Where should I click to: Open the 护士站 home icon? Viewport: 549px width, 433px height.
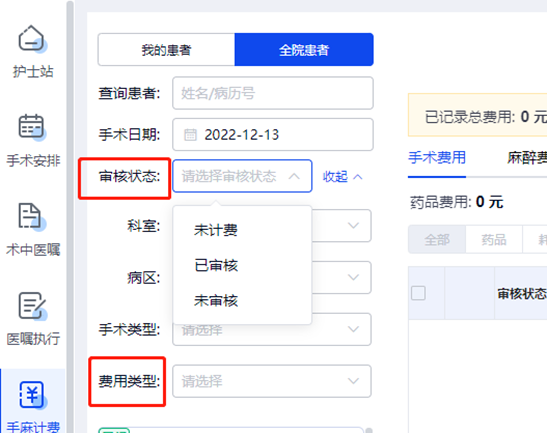tap(31, 38)
